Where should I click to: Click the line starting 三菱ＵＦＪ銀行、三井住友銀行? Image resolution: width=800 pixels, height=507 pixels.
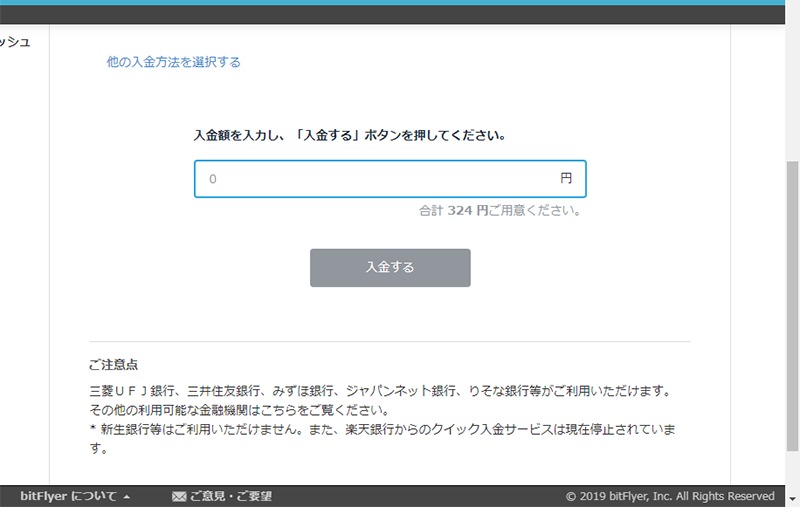pyautogui.click(x=380, y=391)
